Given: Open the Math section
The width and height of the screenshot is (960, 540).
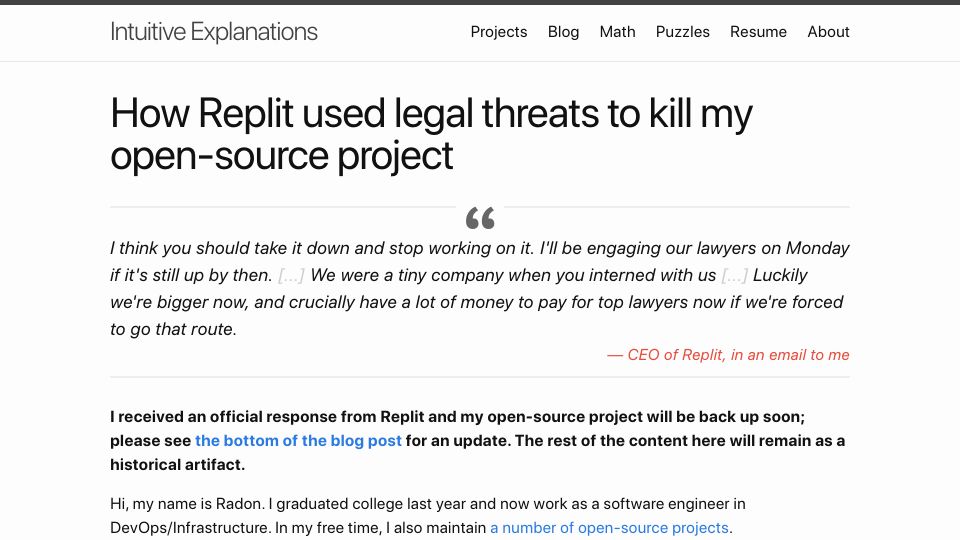Looking at the screenshot, I should coord(617,32).
